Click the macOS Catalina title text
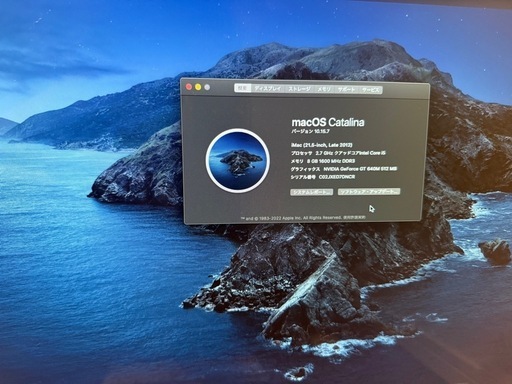This screenshot has width=512, height=384. pyautogui.click(x=328, y=122)
